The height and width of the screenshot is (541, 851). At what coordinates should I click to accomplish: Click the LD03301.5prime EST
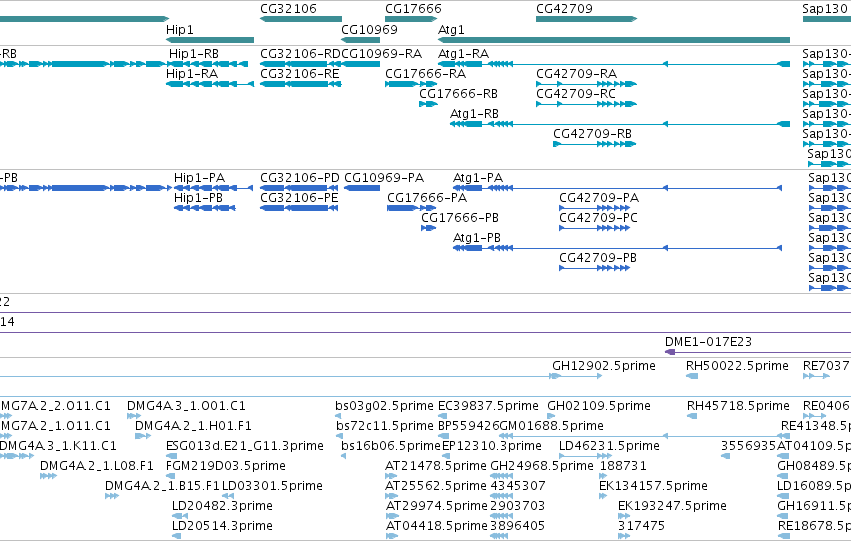tap(228, 497)
